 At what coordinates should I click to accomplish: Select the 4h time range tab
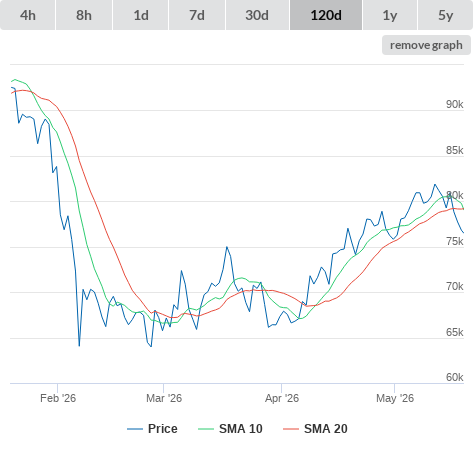click(x=28, y=15)
